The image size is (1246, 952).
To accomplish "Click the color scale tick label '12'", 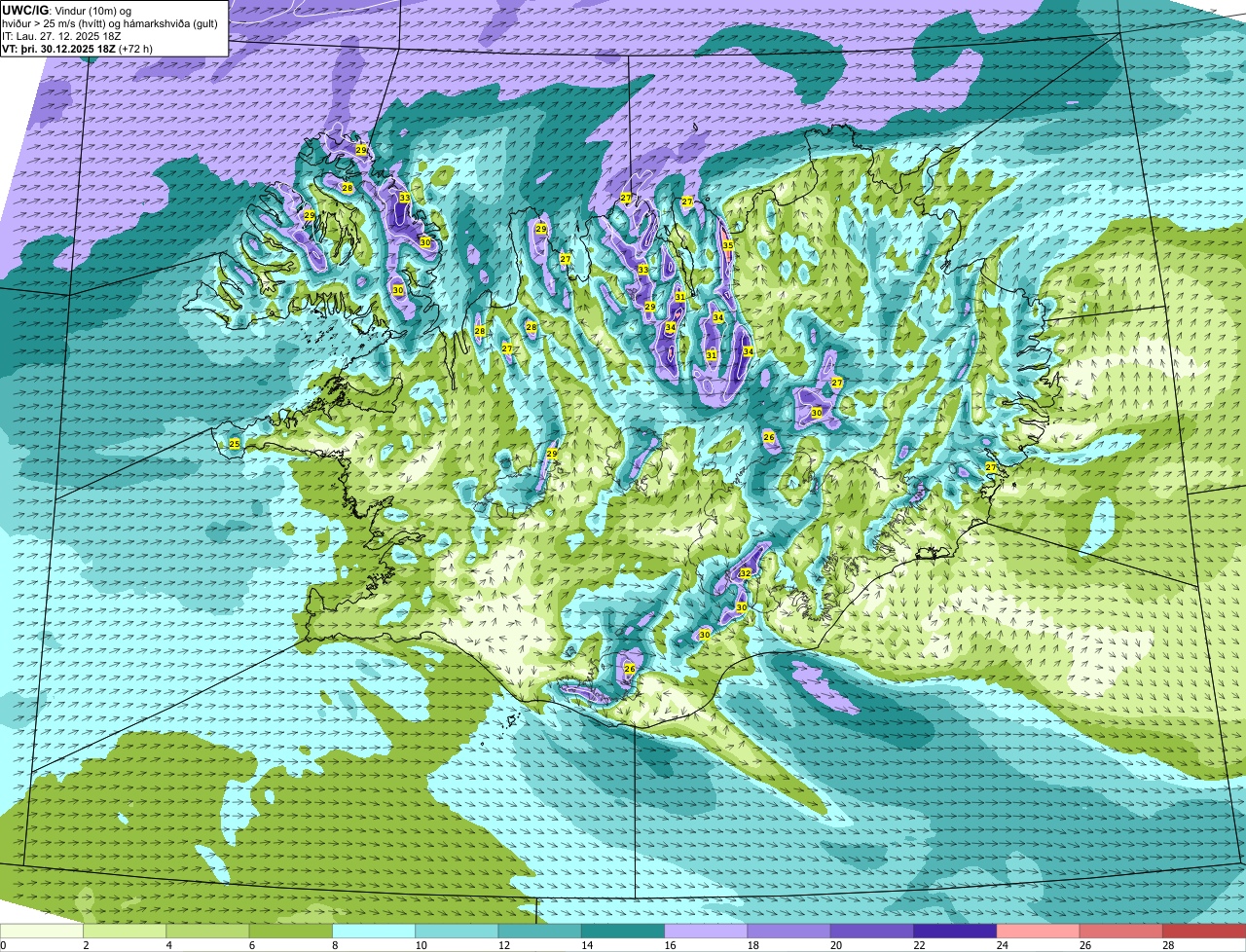I will (x=503, y=945).
